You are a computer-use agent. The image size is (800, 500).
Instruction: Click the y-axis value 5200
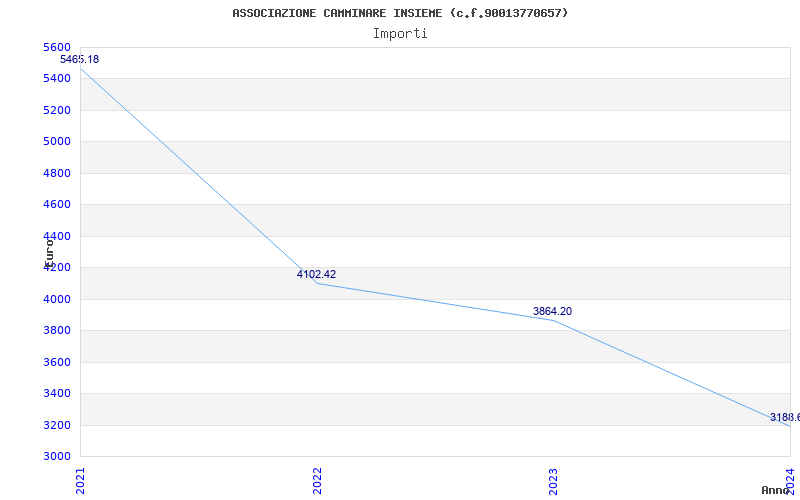click(x=57, y=110)
